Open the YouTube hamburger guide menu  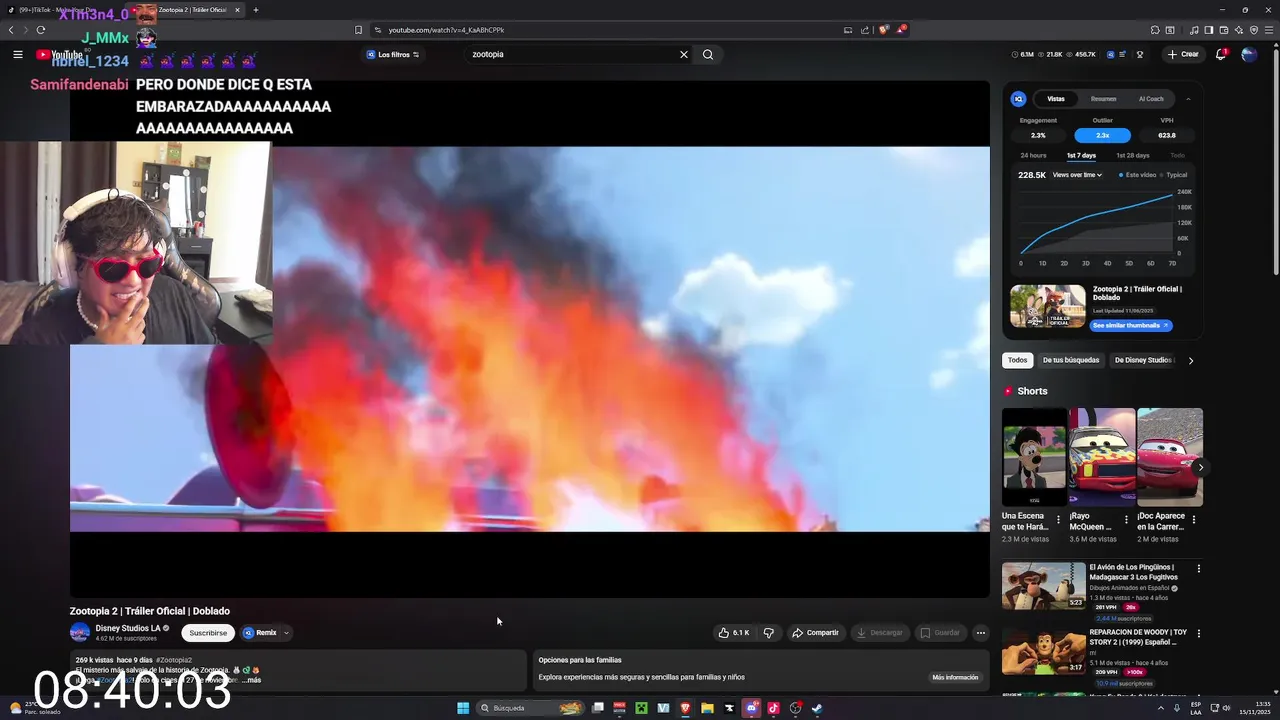(x=17, y=54)
